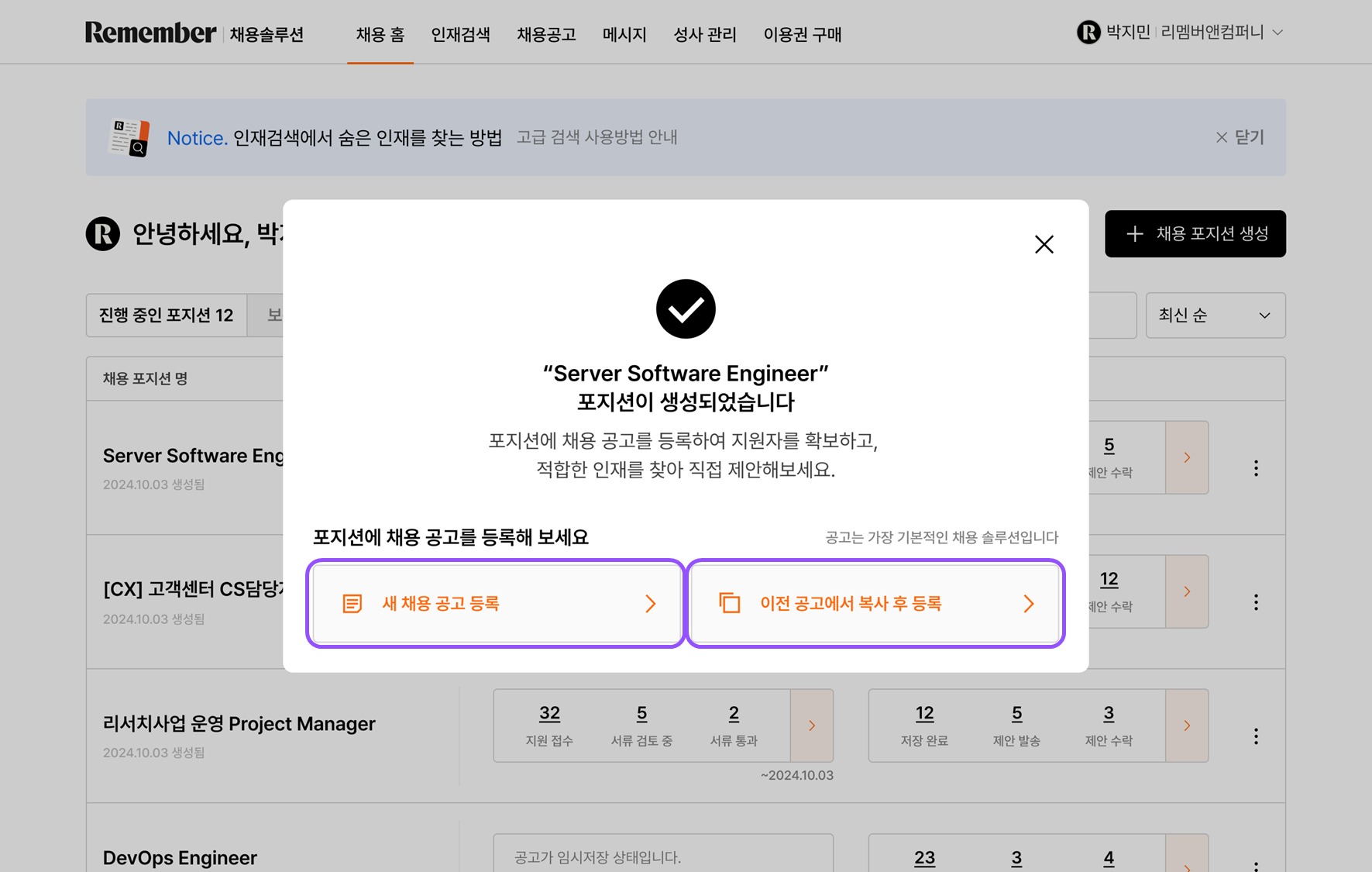
Task: Click the Notice banner news icon
Action: tap(129, 137)
